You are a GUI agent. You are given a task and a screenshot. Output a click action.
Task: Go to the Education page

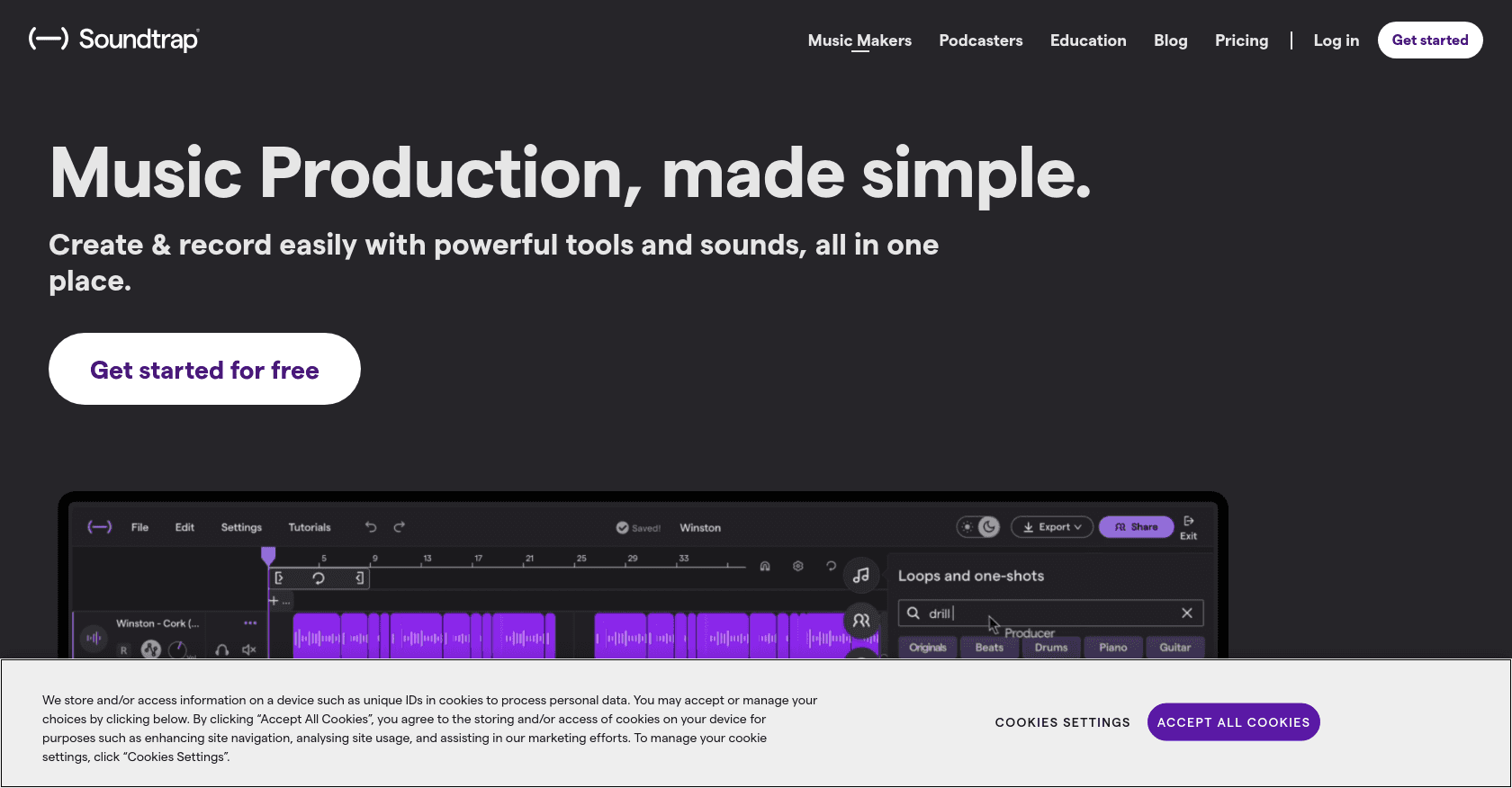pyautogui.click(x=1088, y=40)
